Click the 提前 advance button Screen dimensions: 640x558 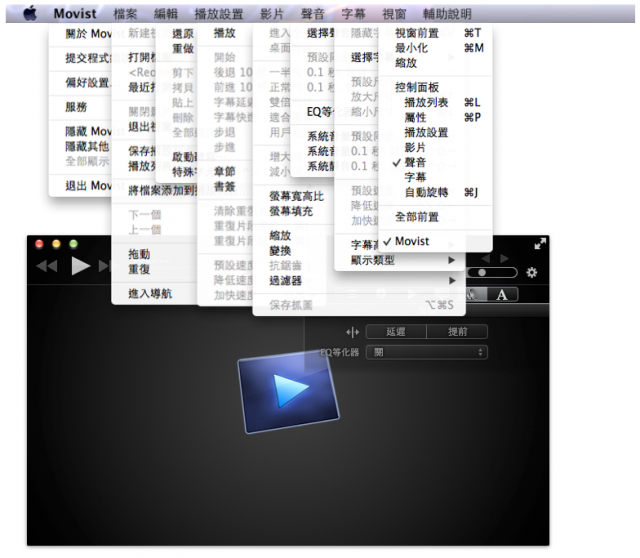click(457, 332)
